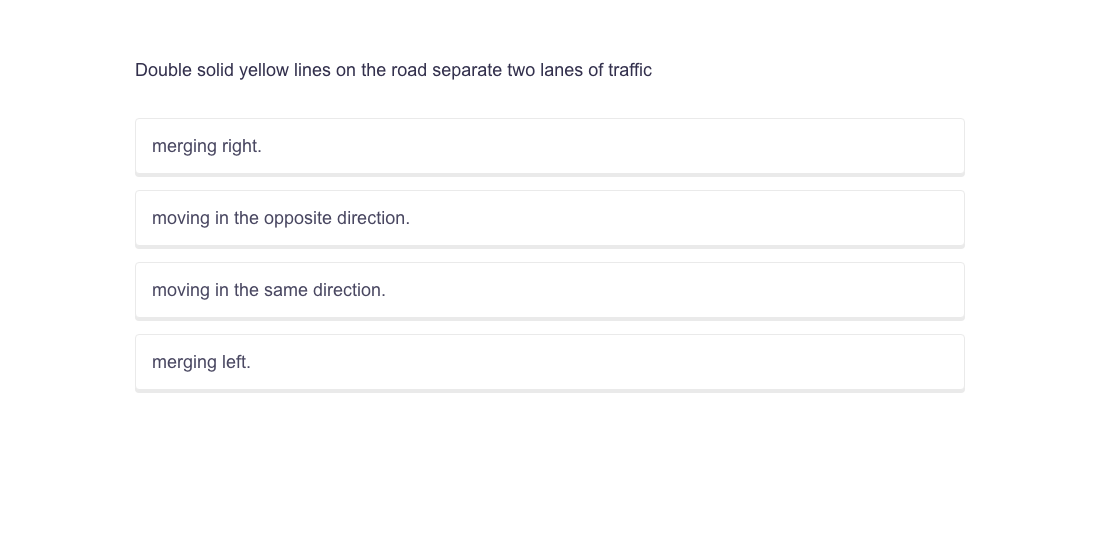This screenshot has width=1100, height=550.
Task: Click the 'merging right.' answer text
Action: point(207,146)
